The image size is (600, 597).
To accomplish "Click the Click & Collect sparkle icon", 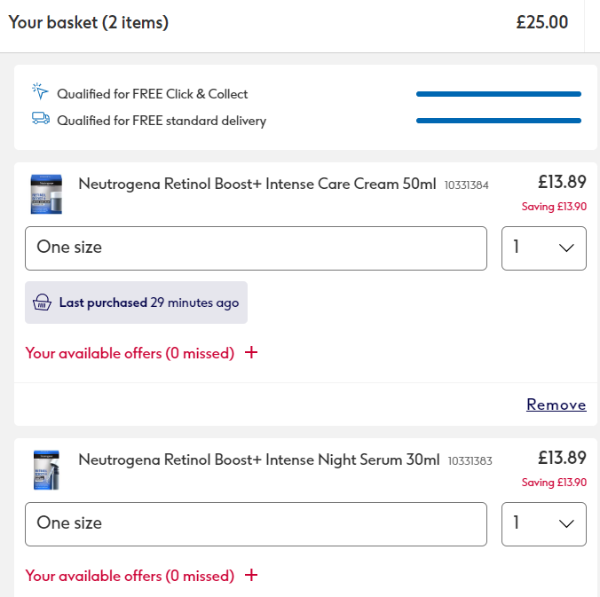I will (x=40, y=93).
